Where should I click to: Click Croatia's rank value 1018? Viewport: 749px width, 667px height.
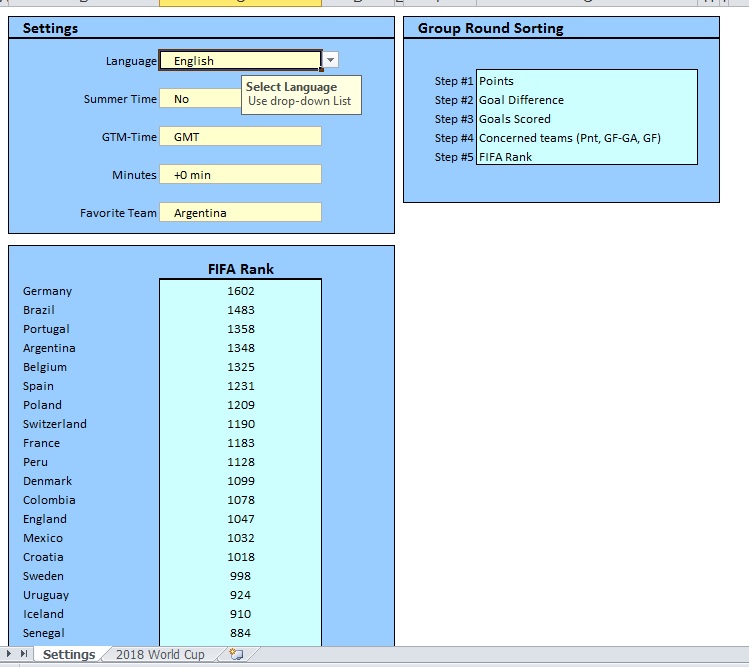[x=240, y=557]
